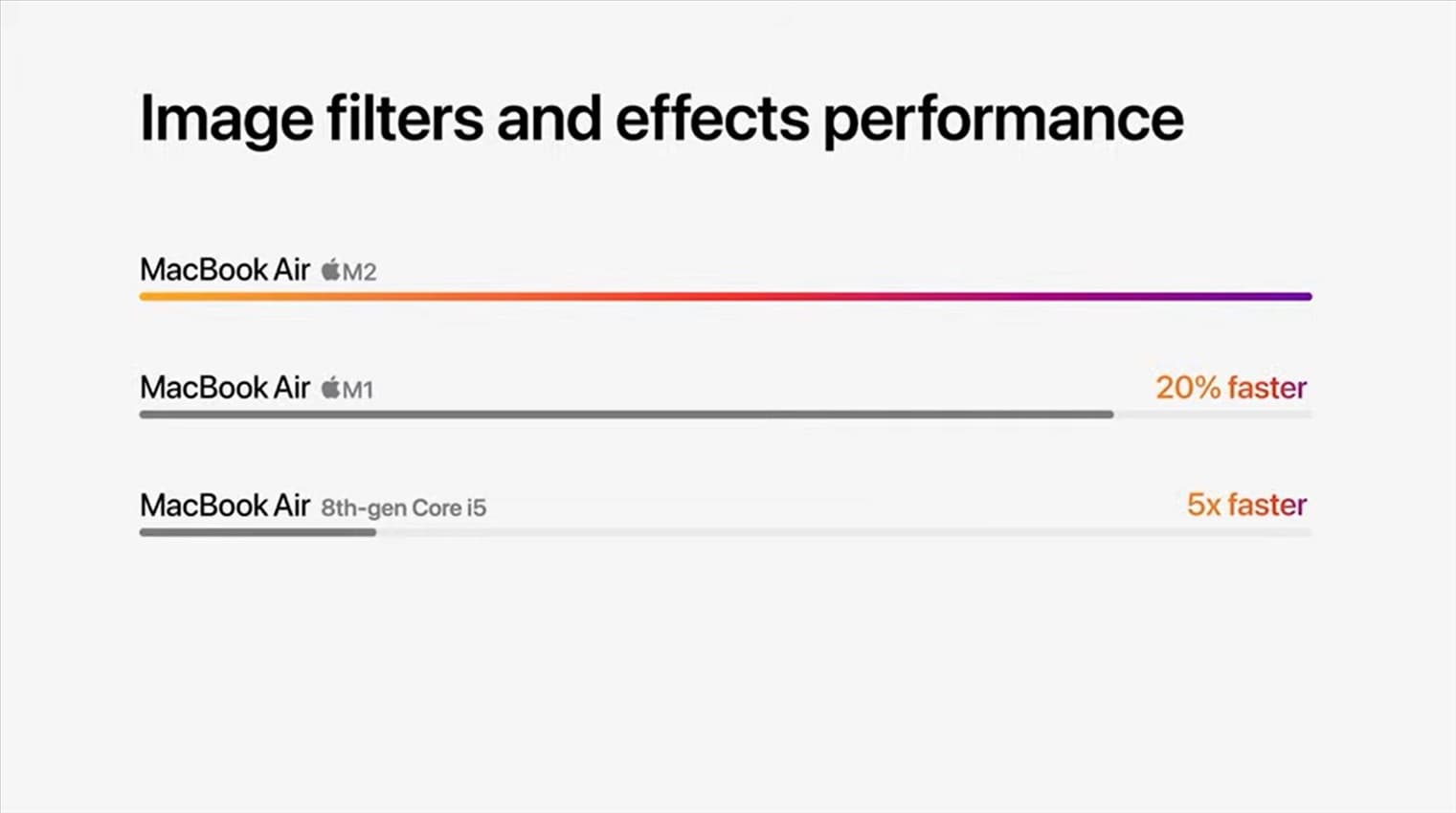
Task: Select the MacBook Air label above the gradient bar
Action: tap(225, 270)
